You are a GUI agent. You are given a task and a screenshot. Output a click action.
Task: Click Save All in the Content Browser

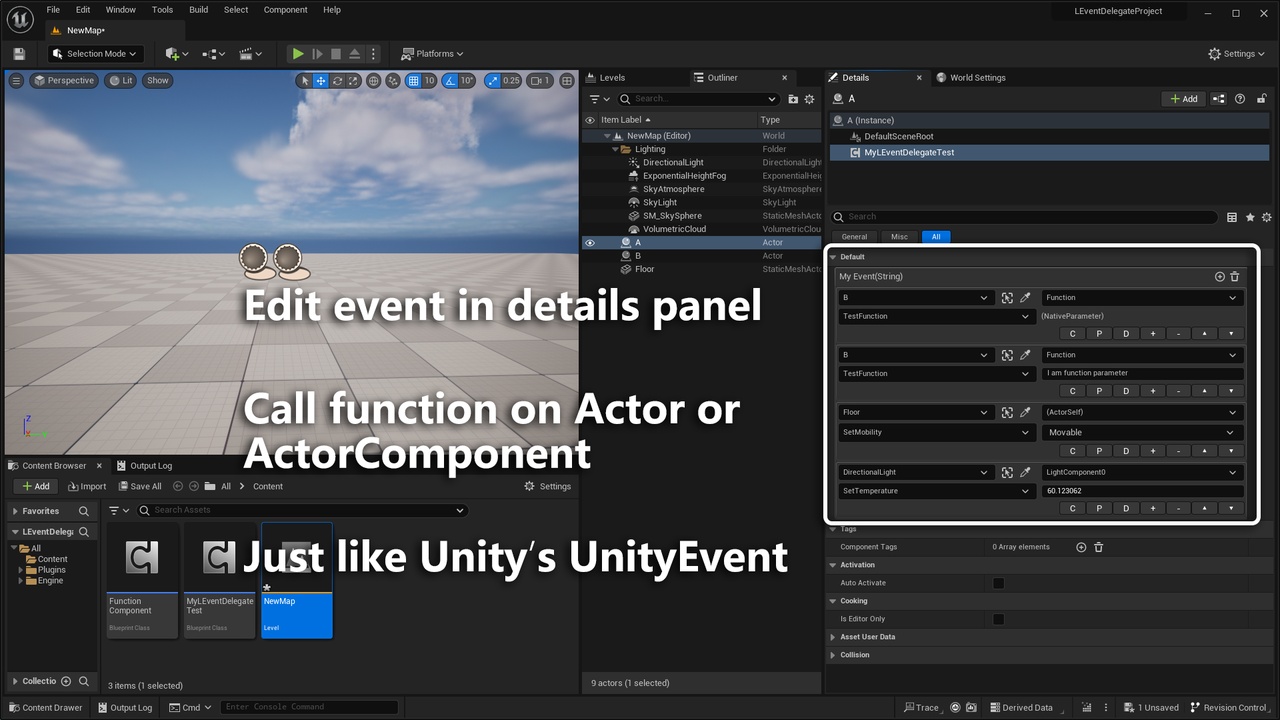click(x=139, y=487)
